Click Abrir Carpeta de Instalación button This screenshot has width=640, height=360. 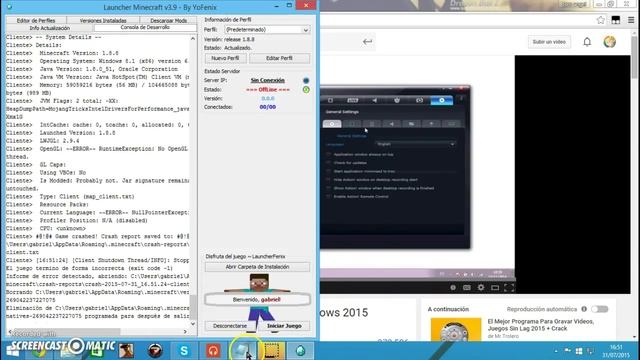(257, 267)
